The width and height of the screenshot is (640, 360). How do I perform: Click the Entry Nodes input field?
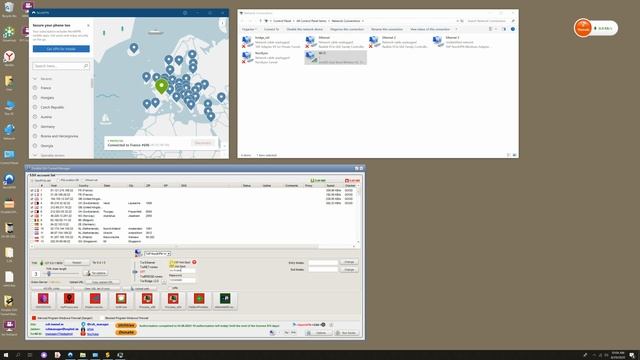click(x=323, y=262)
